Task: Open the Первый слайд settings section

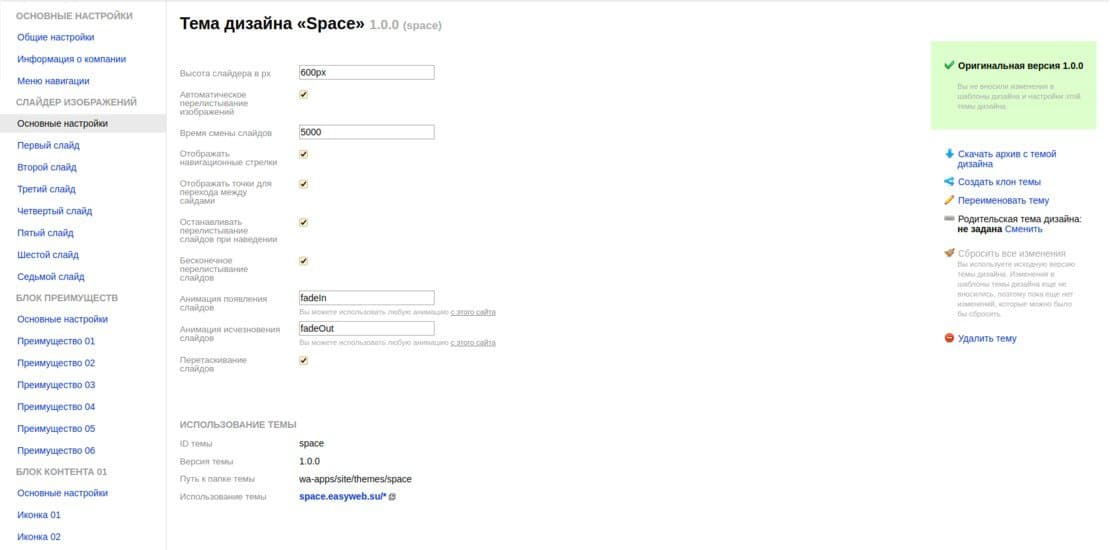Action: (48, 145)
